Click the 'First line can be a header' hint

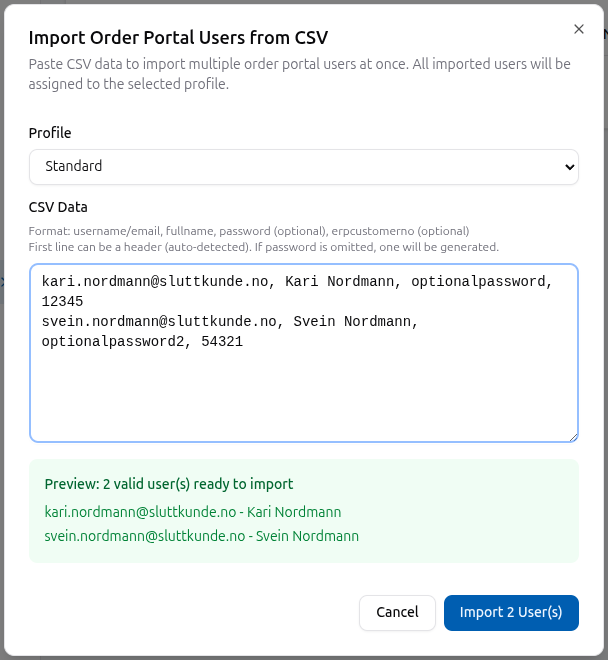pos(263,246)
